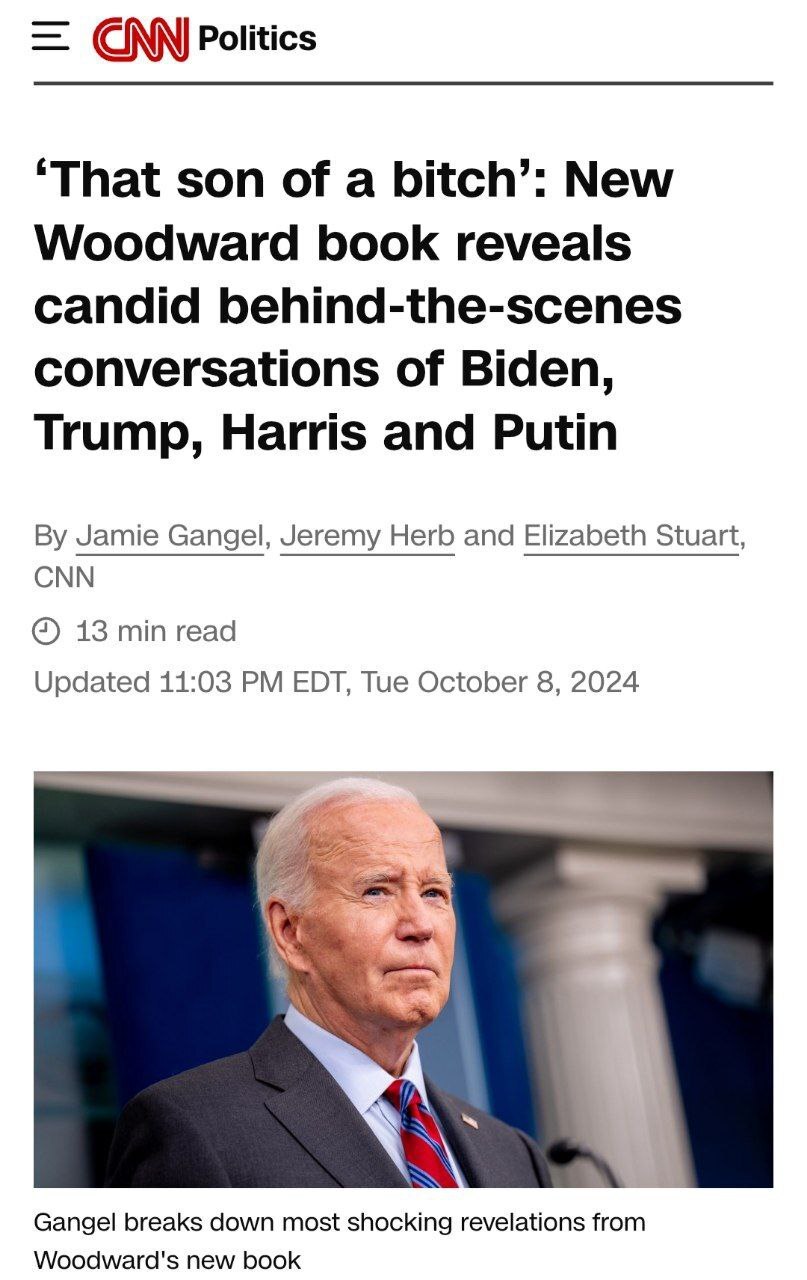Image resolution: width=807 pixels, height=1280 pixels.
Task: Click the word "By" in the byline
Action: click(x=50, y=536)
